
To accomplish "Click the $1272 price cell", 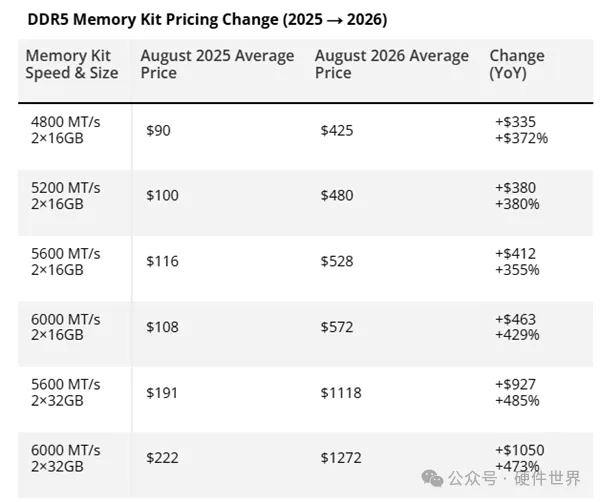I will pyautogui.click(x=341, y=458).
